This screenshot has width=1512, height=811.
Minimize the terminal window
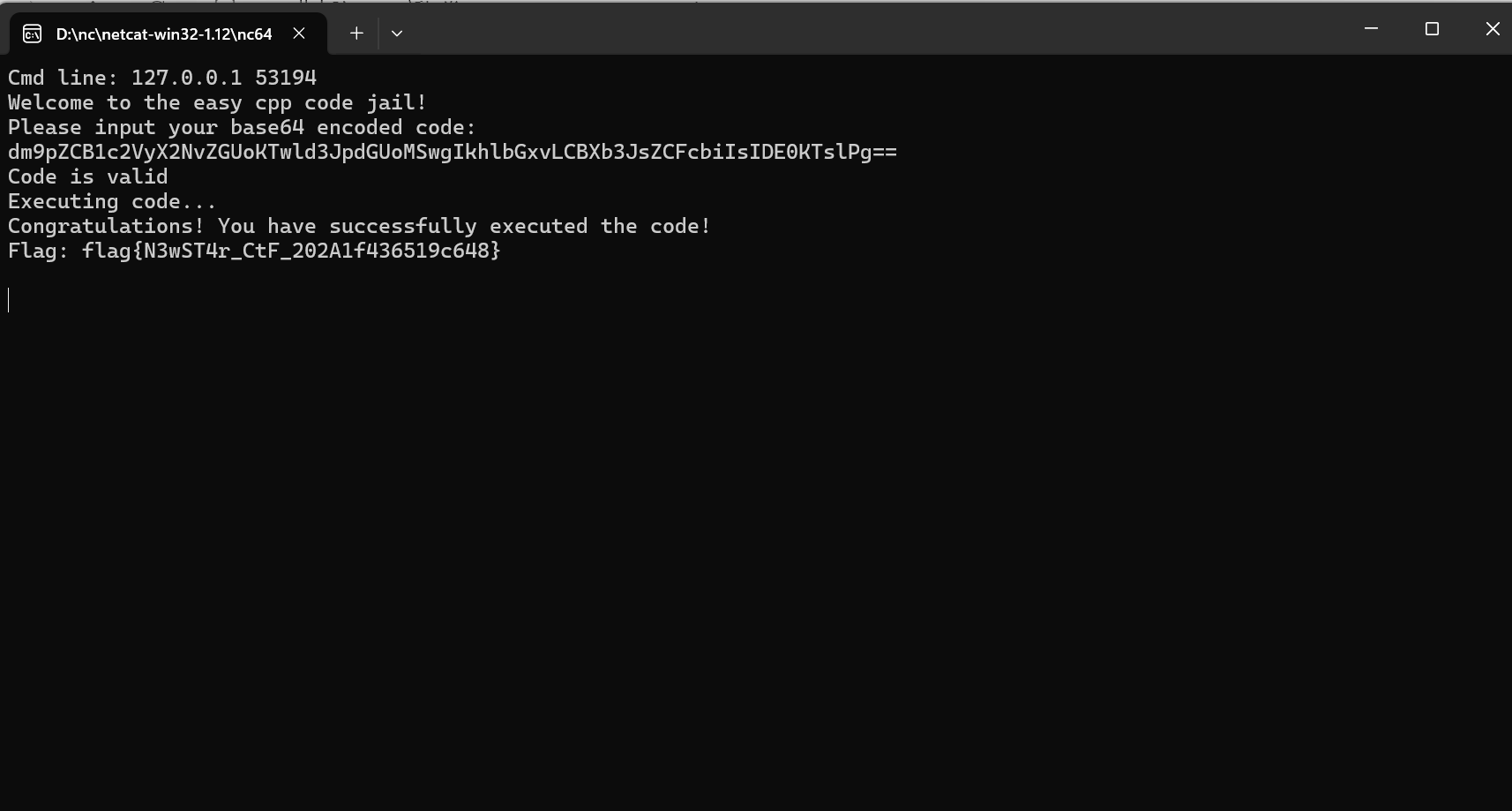coord(1371,29)
